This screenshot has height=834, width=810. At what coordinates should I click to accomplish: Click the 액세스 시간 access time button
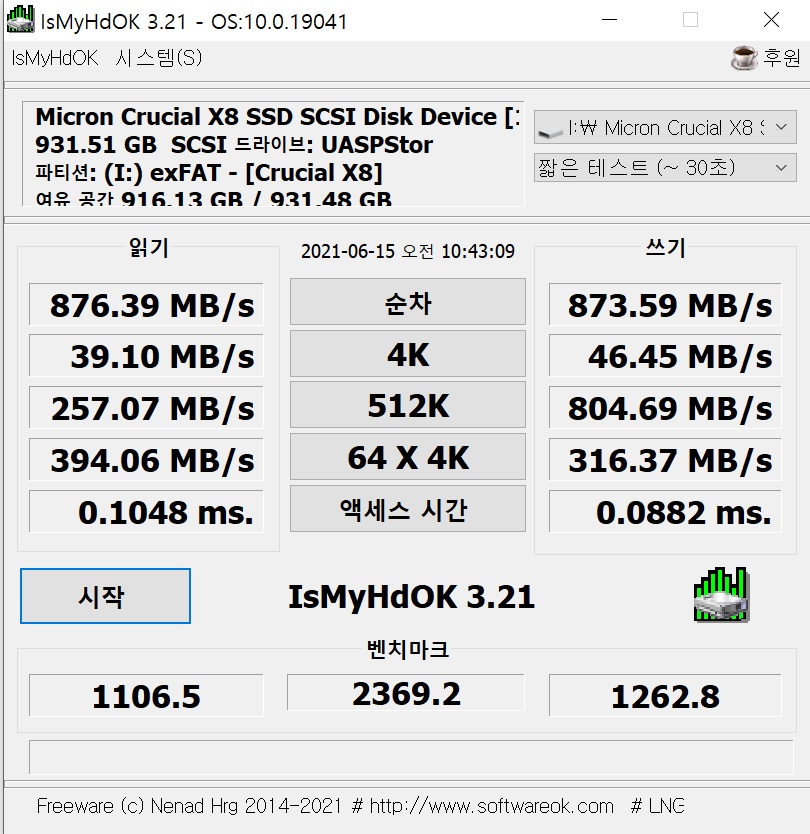tap(407, 509)
